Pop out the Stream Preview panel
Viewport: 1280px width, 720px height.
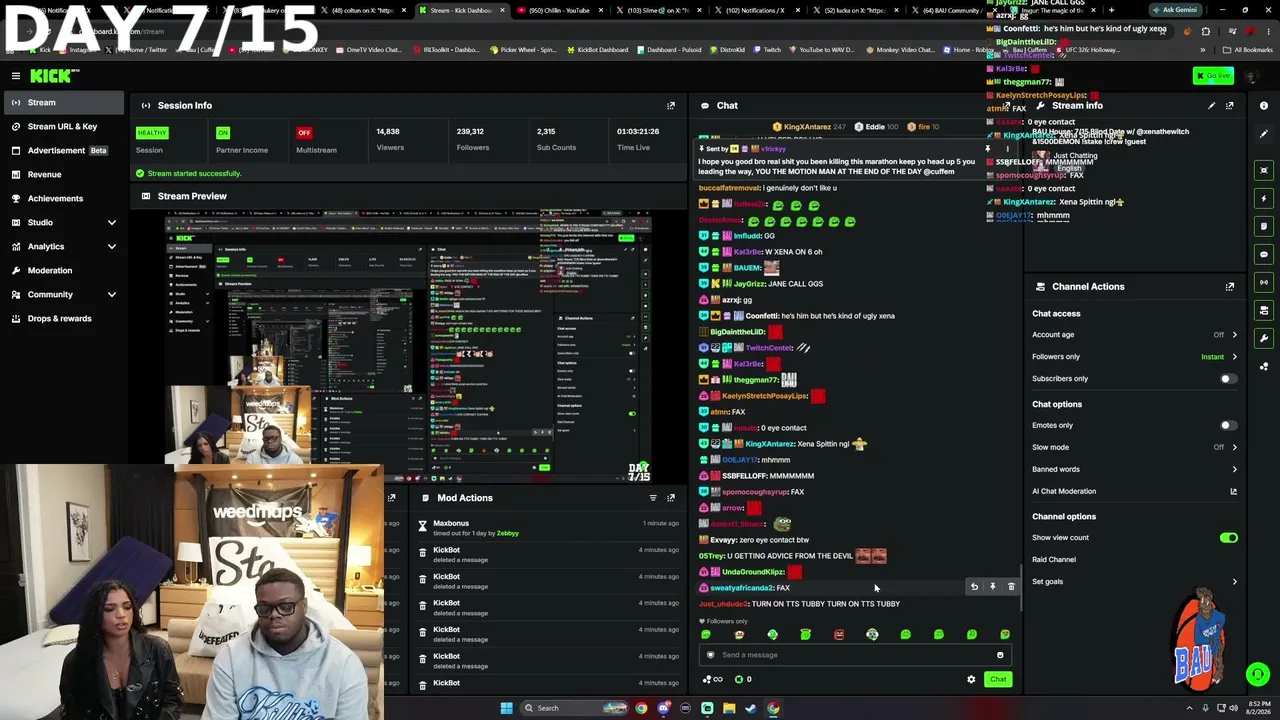[671, 196]
